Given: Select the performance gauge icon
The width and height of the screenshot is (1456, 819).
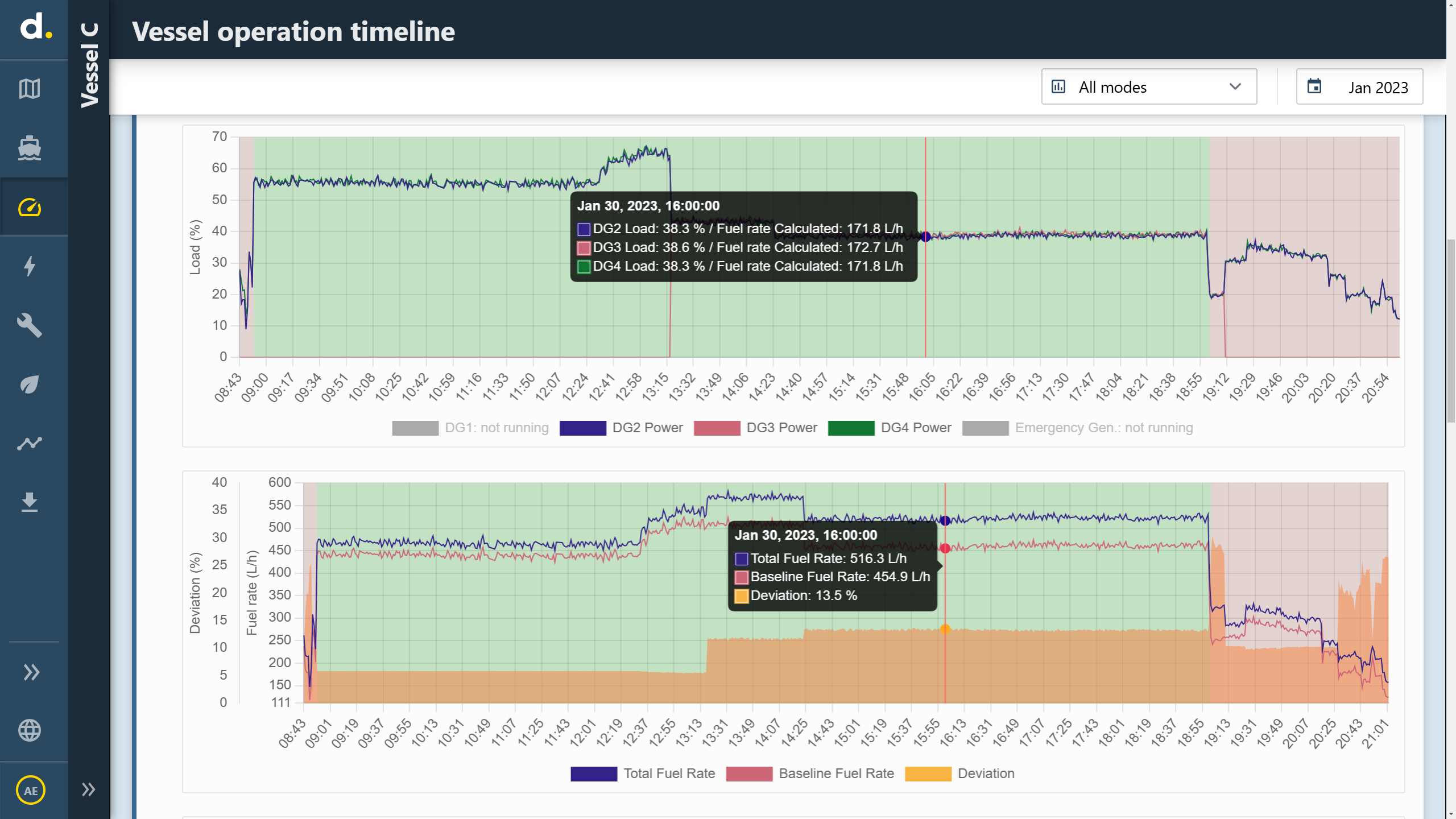Looking at the screenshot, I should 30,208.
